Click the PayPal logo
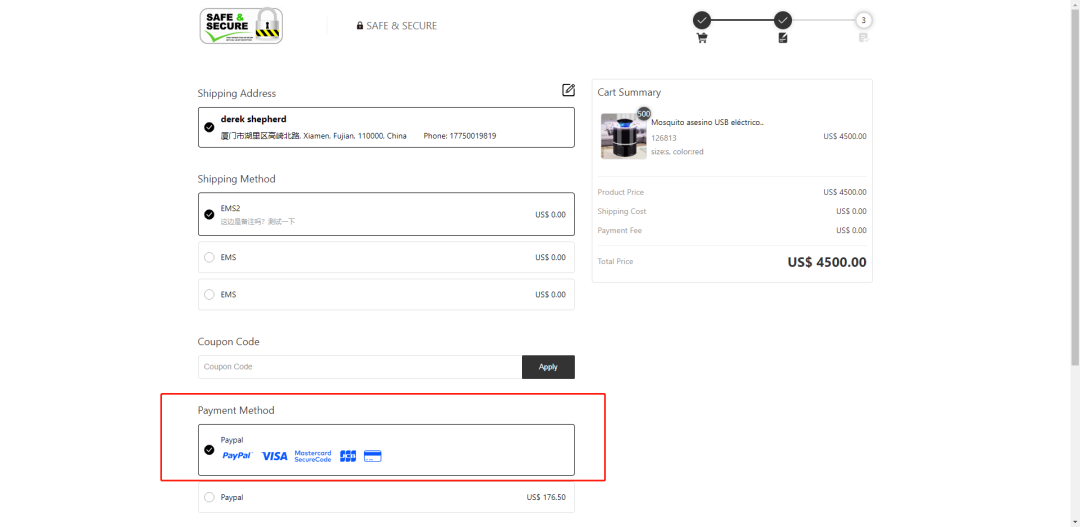This screenshot has width=1080, height=527. coord(238,456)
